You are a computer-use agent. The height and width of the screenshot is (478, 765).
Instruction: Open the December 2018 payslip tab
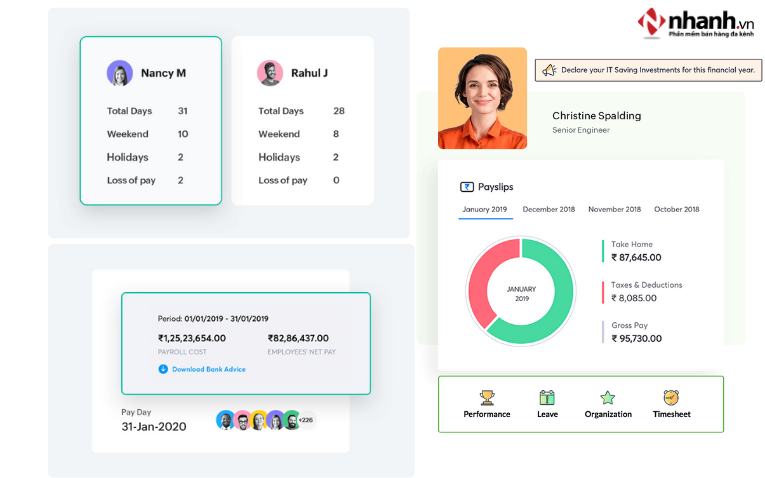coord(548,209)
